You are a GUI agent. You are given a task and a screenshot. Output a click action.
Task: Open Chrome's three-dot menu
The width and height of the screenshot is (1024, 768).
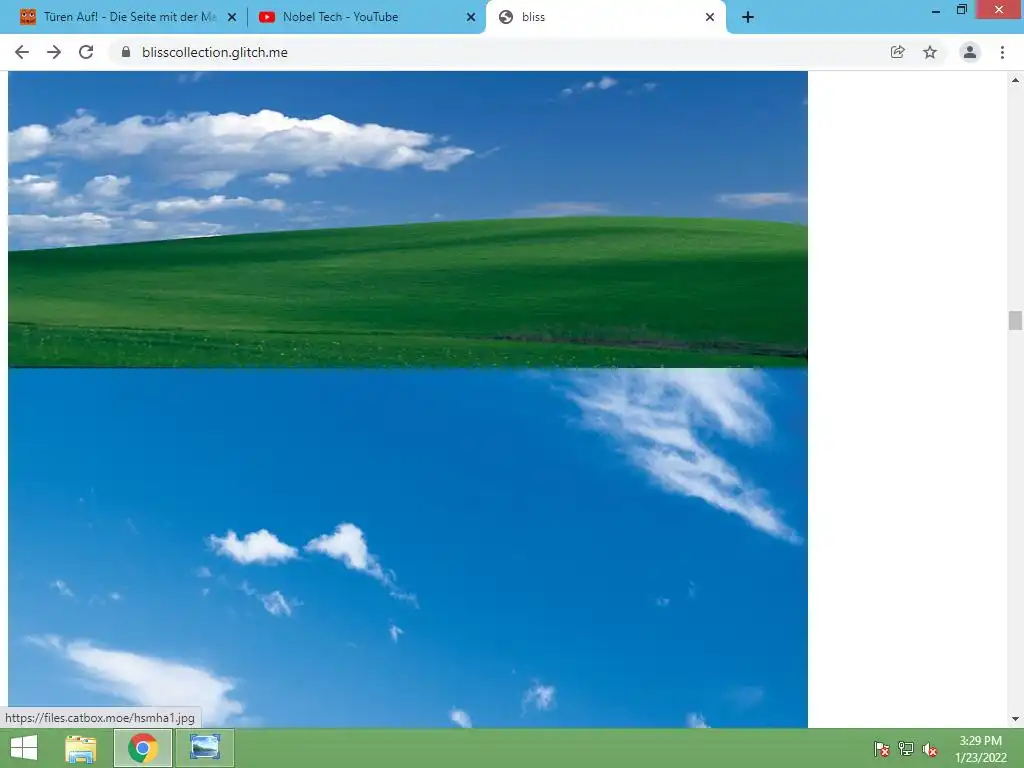(x=1002, y=52)
